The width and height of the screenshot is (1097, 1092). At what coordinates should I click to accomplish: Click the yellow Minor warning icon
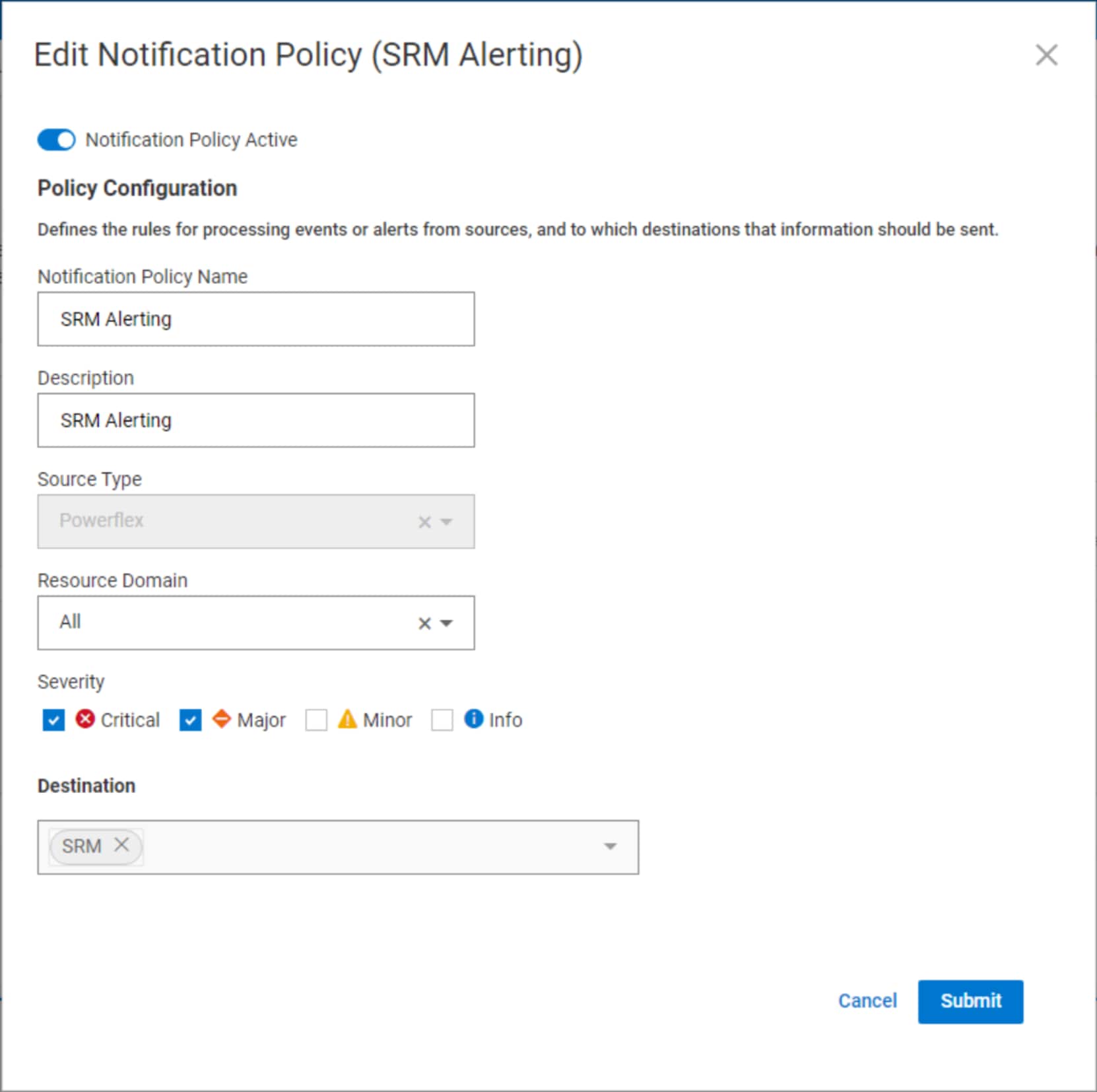pyautogui.click(x=347, y=718)
